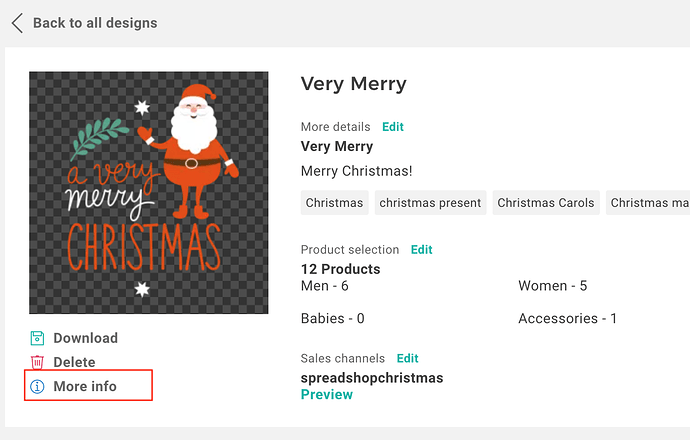Click the "Men - 6" product count
The image size is (690, 440).
pyautogui.click(x=325, y=286)
